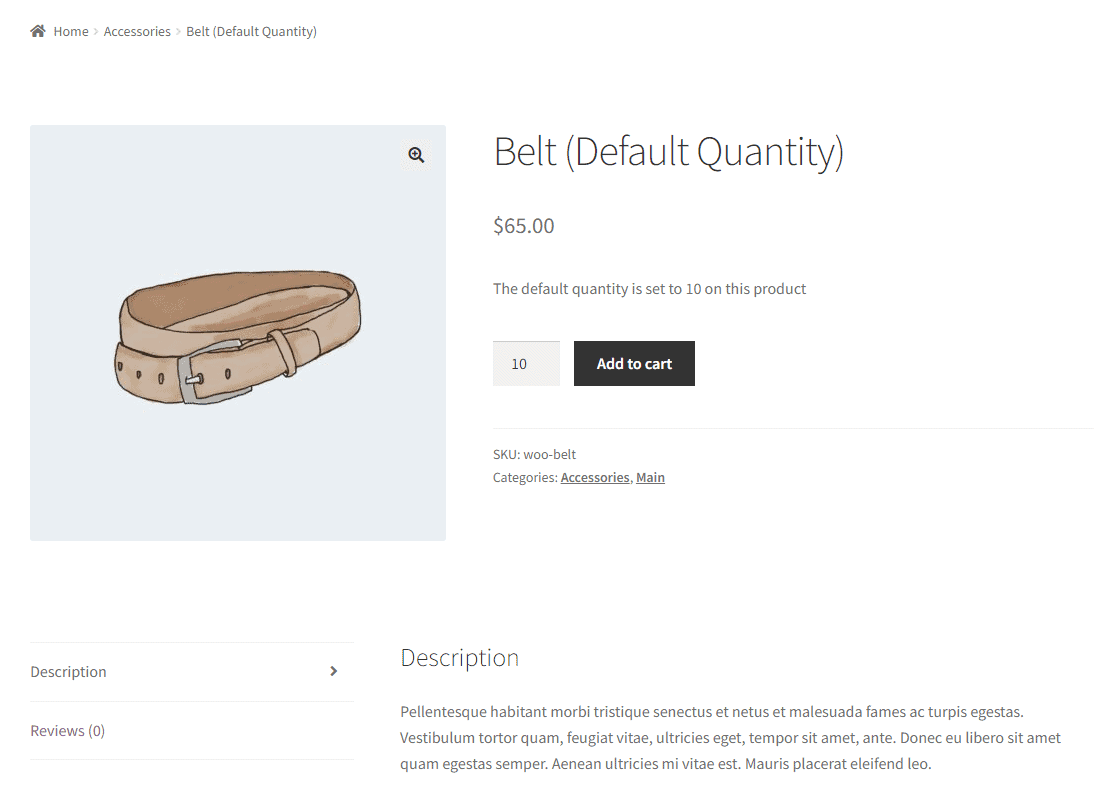Click the chevron arrow beside Description tab

coord(333,671)
